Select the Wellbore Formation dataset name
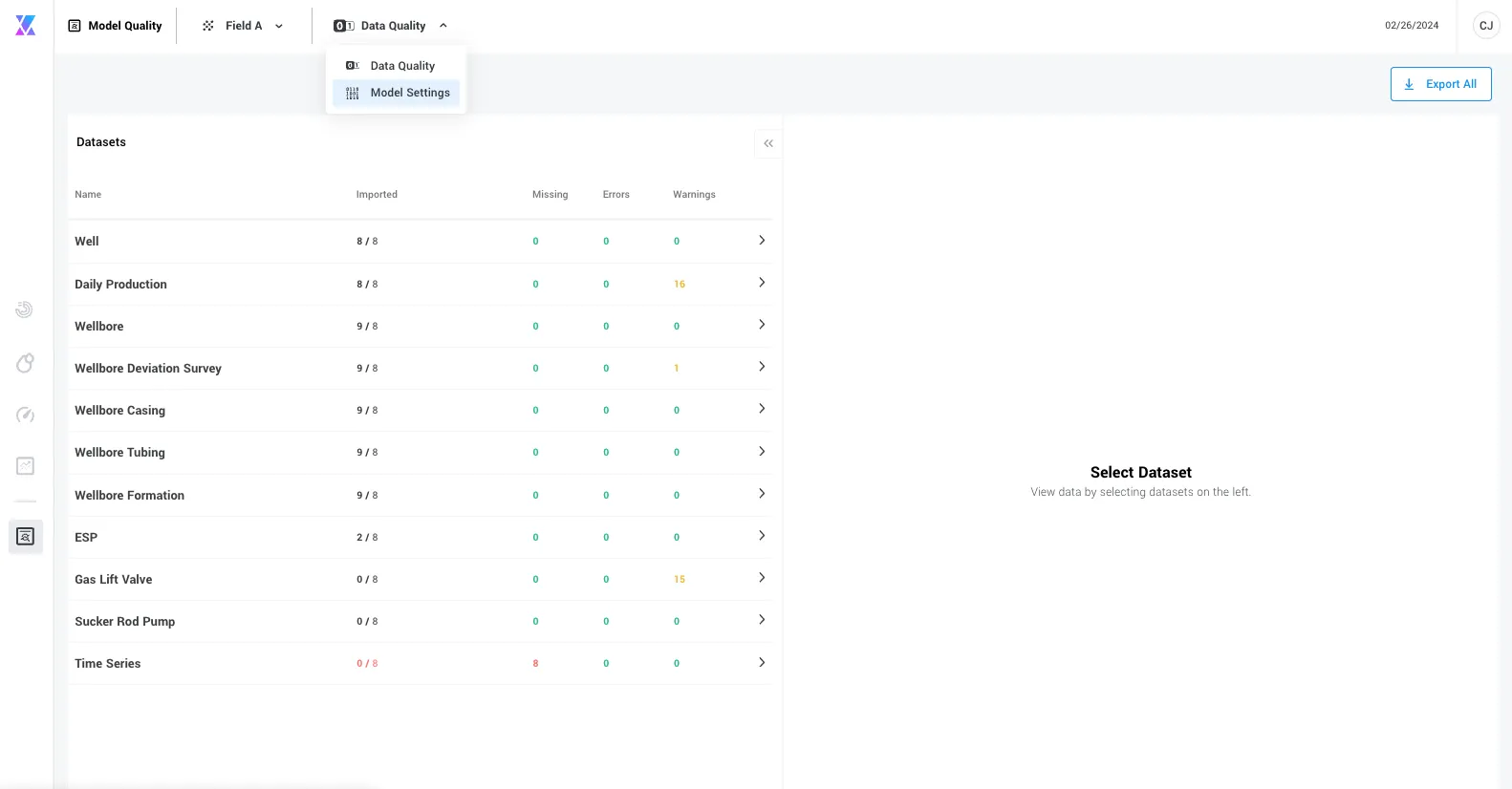1512x789 pixels. pyautogui.click(x=129, y=496)
